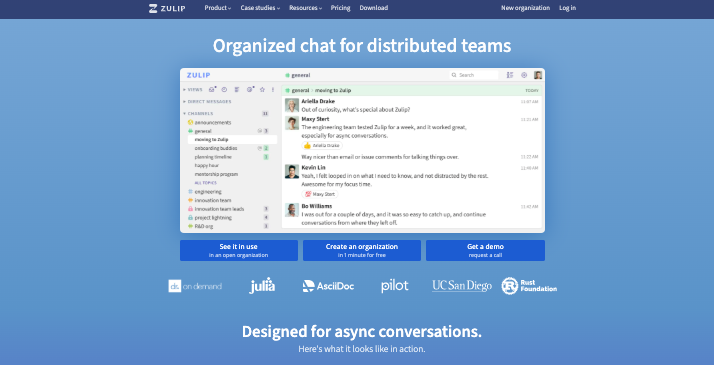The width and height of the screenshot is (714, 365).
Task: Click the search field in the app preview
Action: 474,75
